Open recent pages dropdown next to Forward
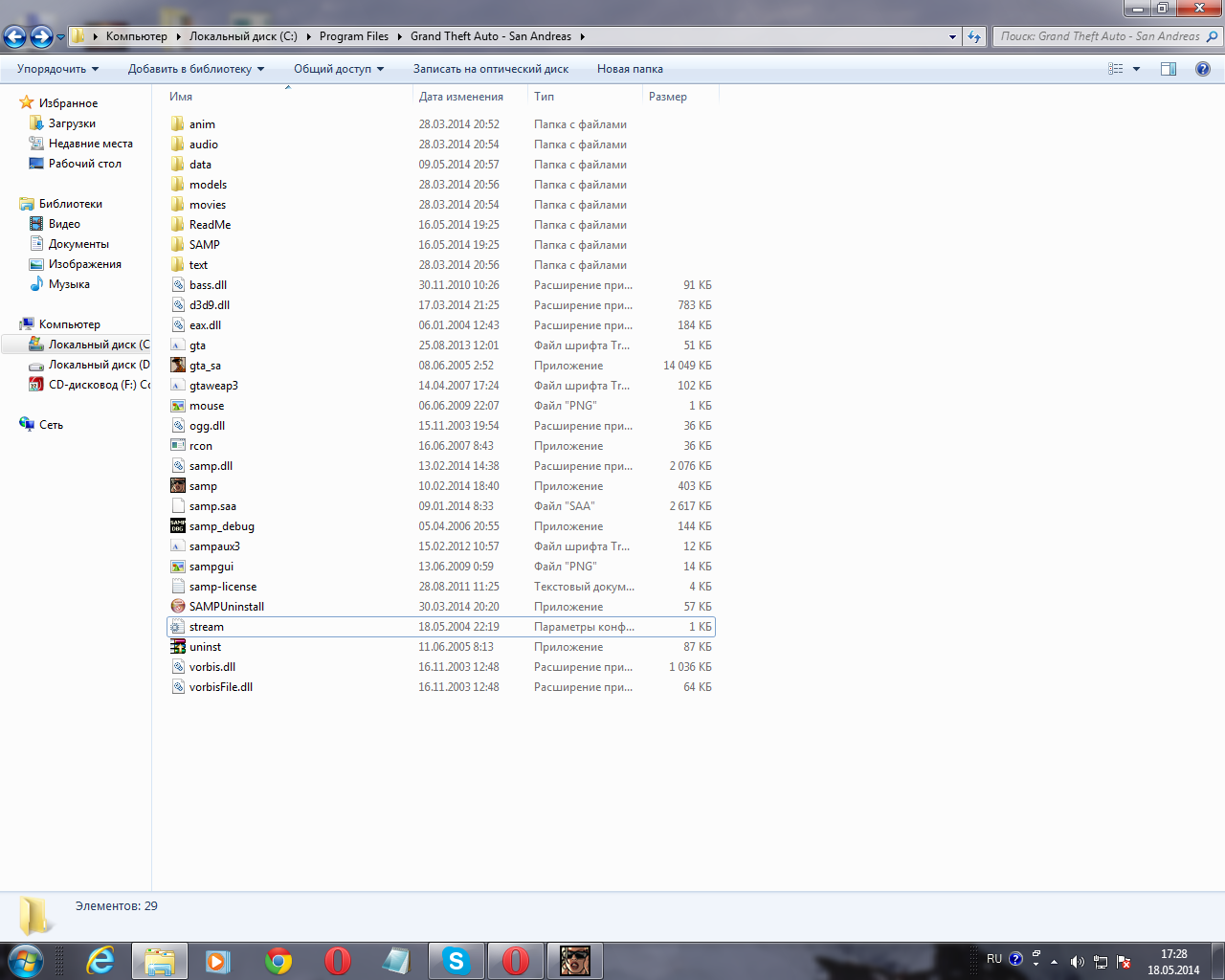This screenshot has height=980, width=1225. [x=61, y=37]
